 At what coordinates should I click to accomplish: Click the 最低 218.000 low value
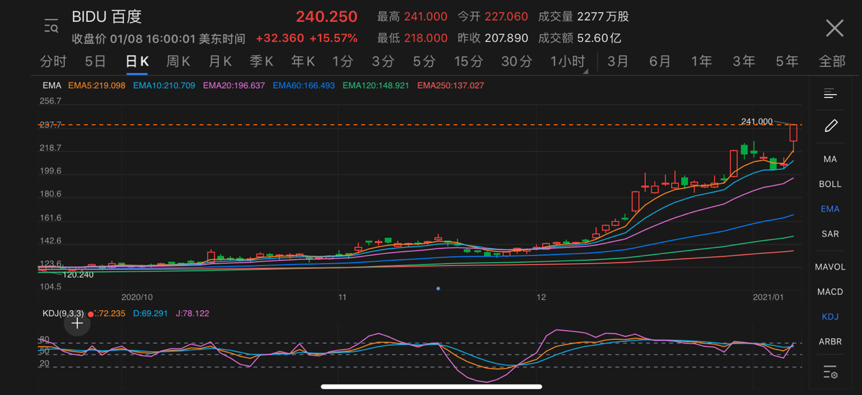pyautogui.click(x=412, y=38)
